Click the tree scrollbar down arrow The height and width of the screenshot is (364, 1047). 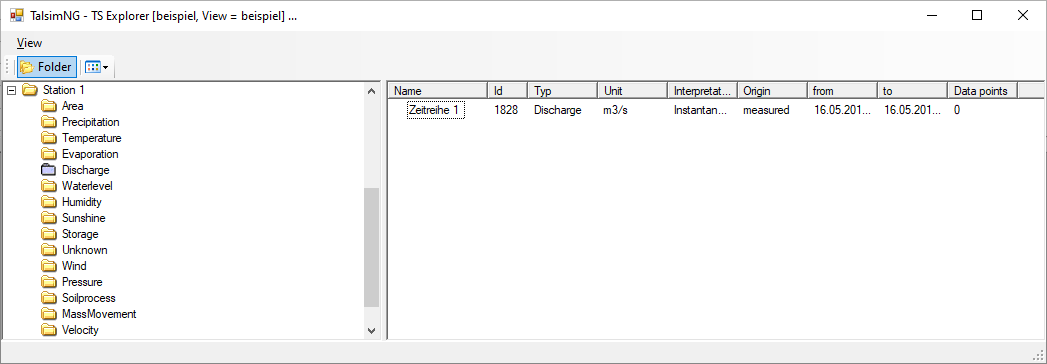pos(372,330)
